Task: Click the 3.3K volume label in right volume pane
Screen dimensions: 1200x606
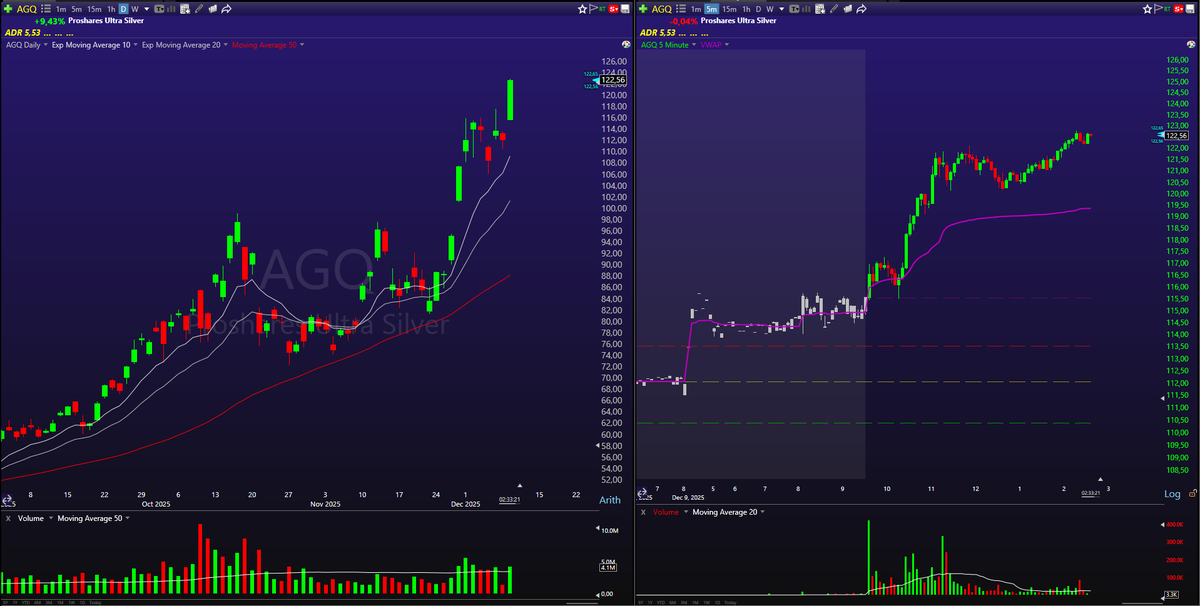Action: [x=1172, y=596]
